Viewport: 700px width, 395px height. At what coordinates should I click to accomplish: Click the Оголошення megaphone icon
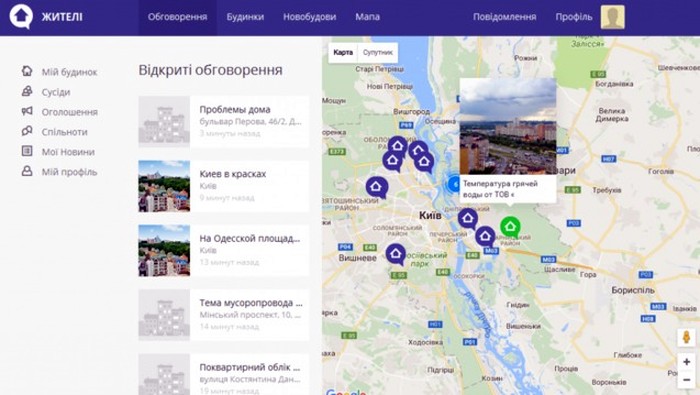coord(27,111)
